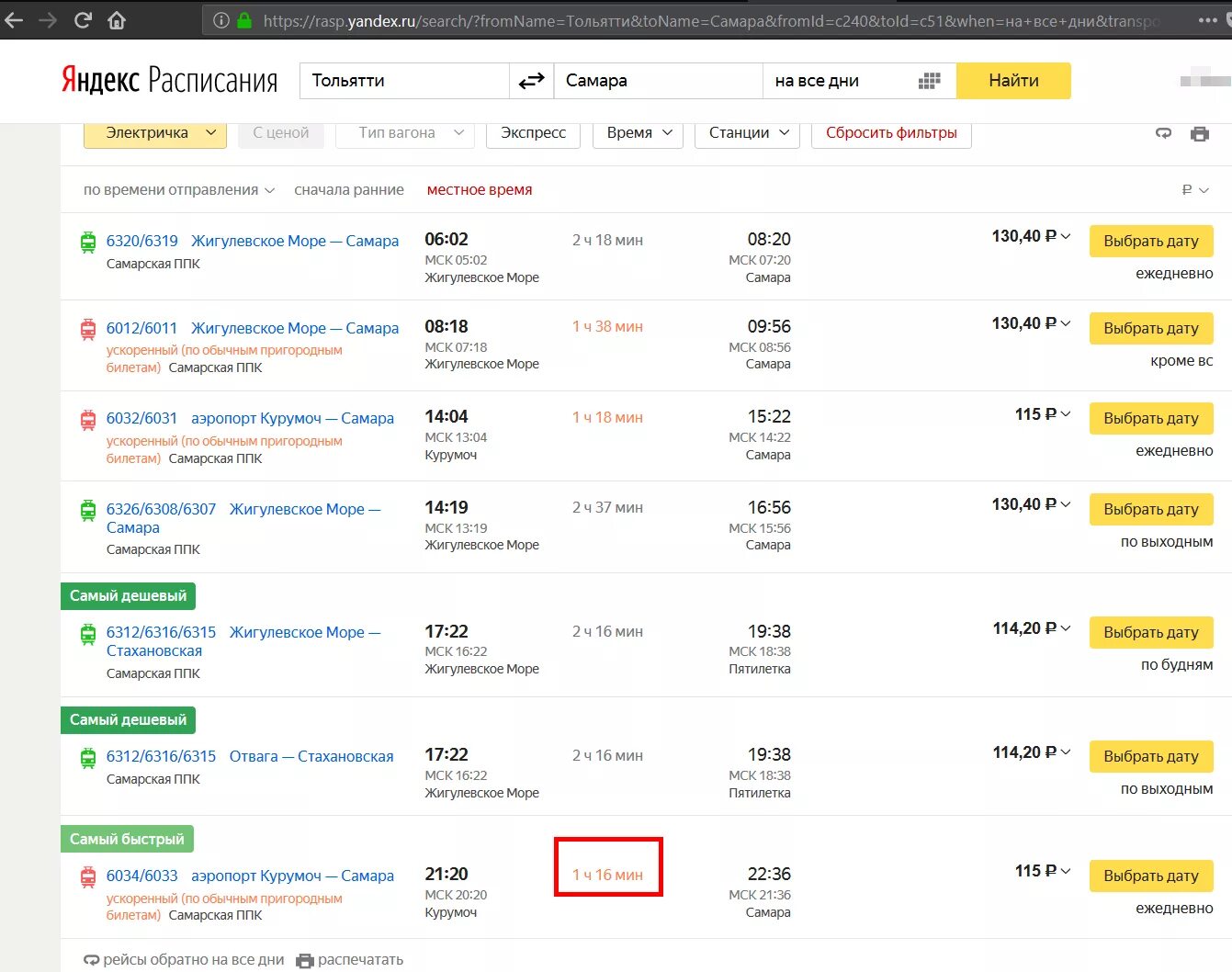
Task: Open the calendar grid date picker icon
Action: [x=929, y=81]
